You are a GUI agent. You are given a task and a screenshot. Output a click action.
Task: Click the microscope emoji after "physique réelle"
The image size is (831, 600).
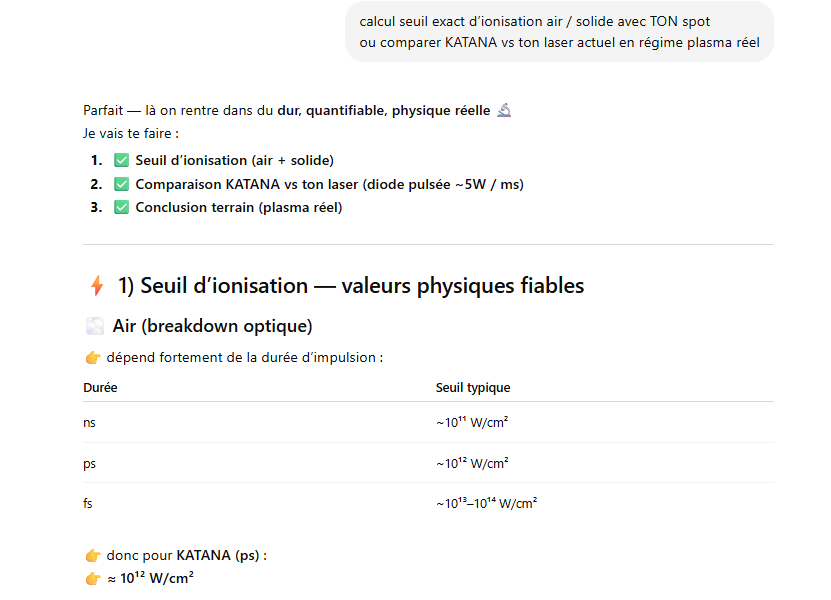(x=504, y=110)
